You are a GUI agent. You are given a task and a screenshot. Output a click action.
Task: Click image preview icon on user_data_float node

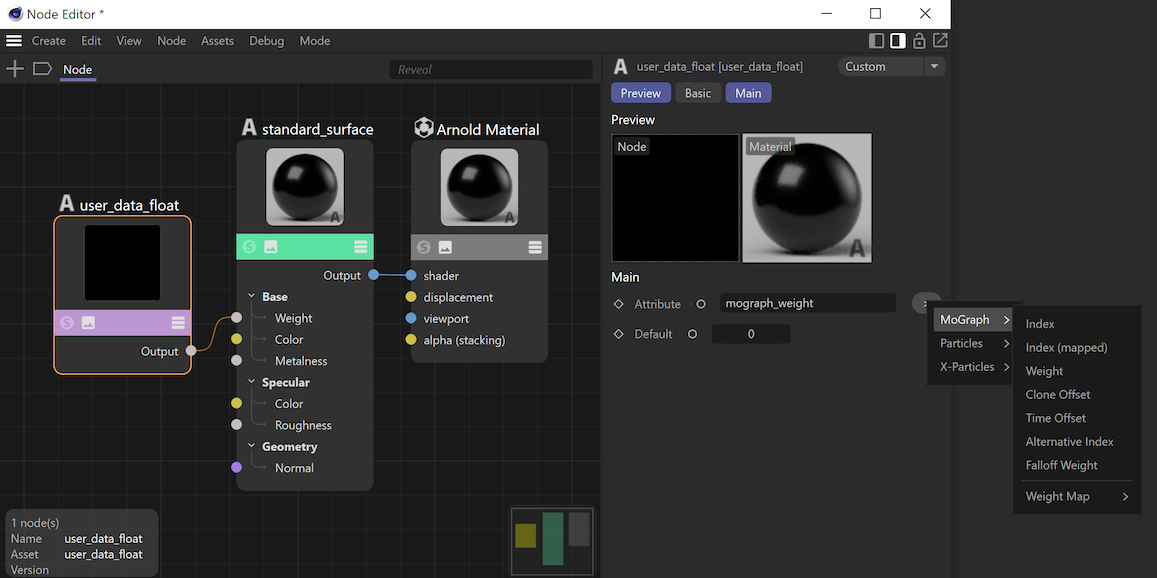point(88,323)
